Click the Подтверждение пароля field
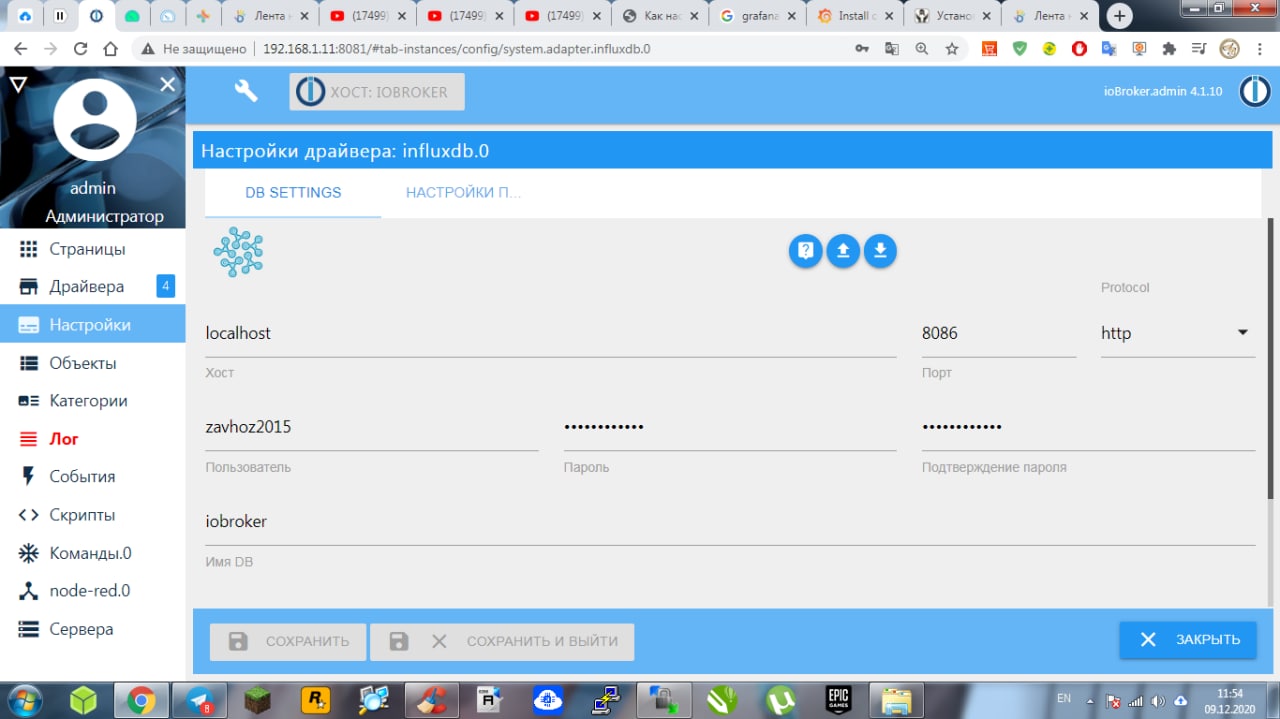The image size is (1280, 719). click(x=1088, y=428)
